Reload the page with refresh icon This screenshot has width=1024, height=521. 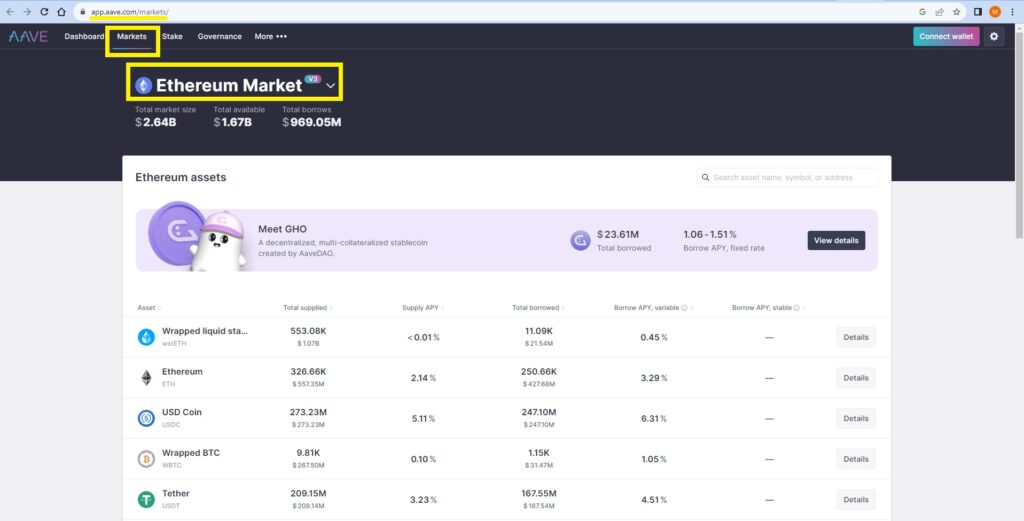[x=44, y=12]
